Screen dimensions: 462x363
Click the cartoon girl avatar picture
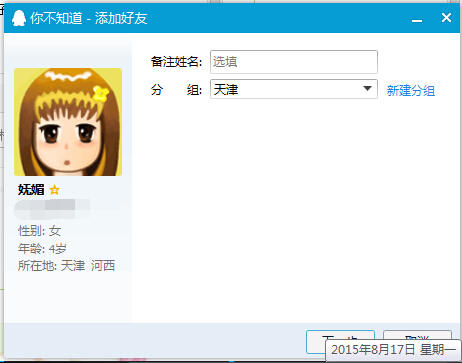[68, 122]
